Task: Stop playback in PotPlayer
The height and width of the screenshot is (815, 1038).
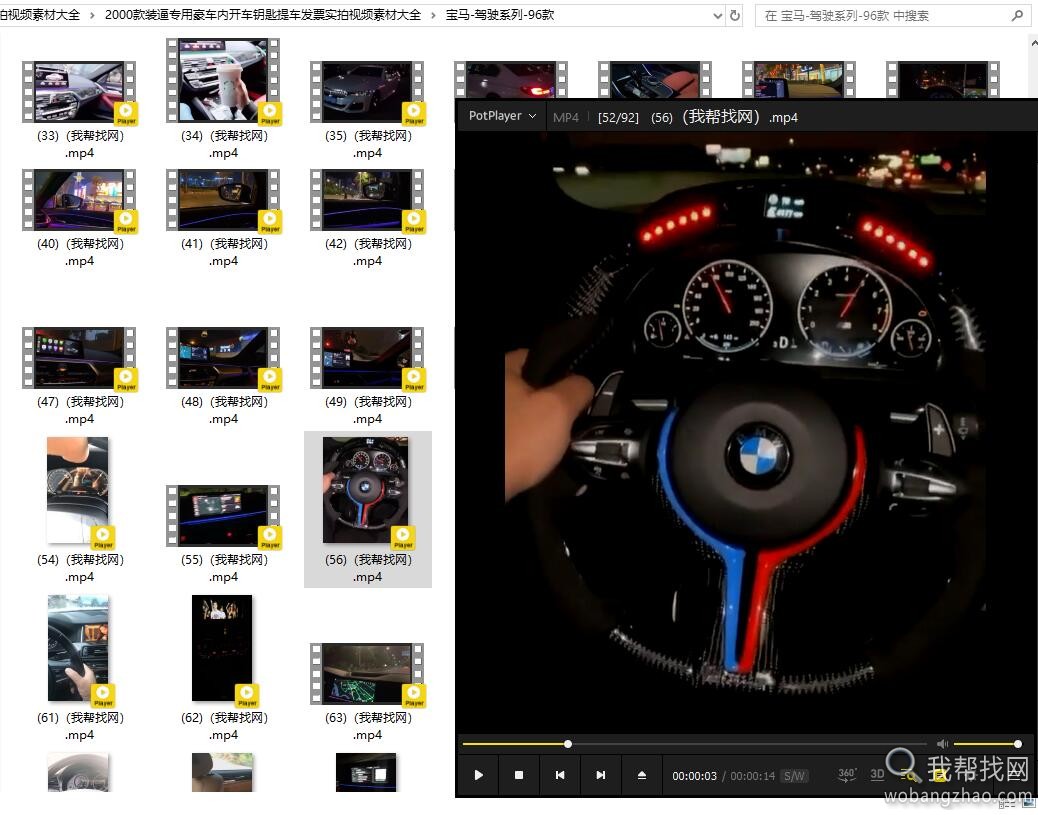Action: click(519, 775)
